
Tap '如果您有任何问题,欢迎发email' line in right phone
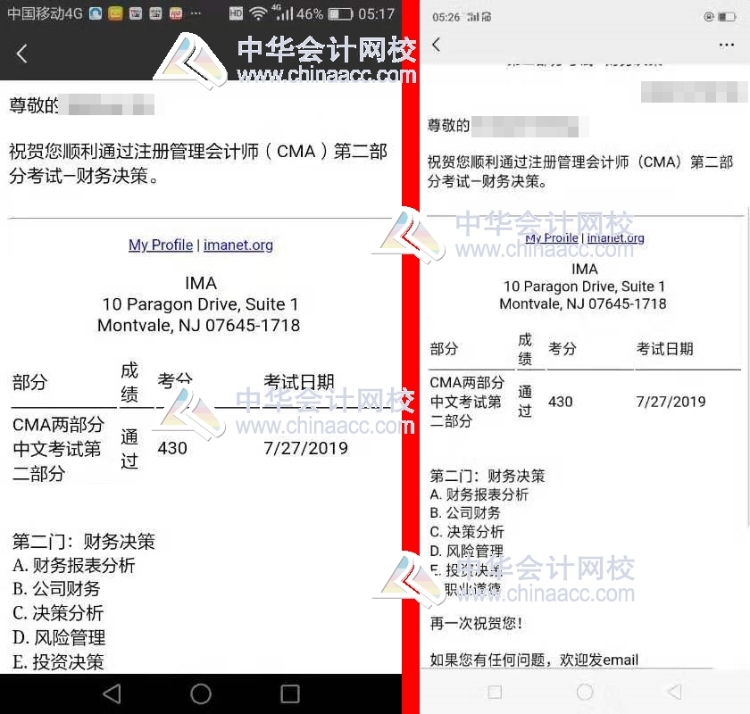coord(534,660)
